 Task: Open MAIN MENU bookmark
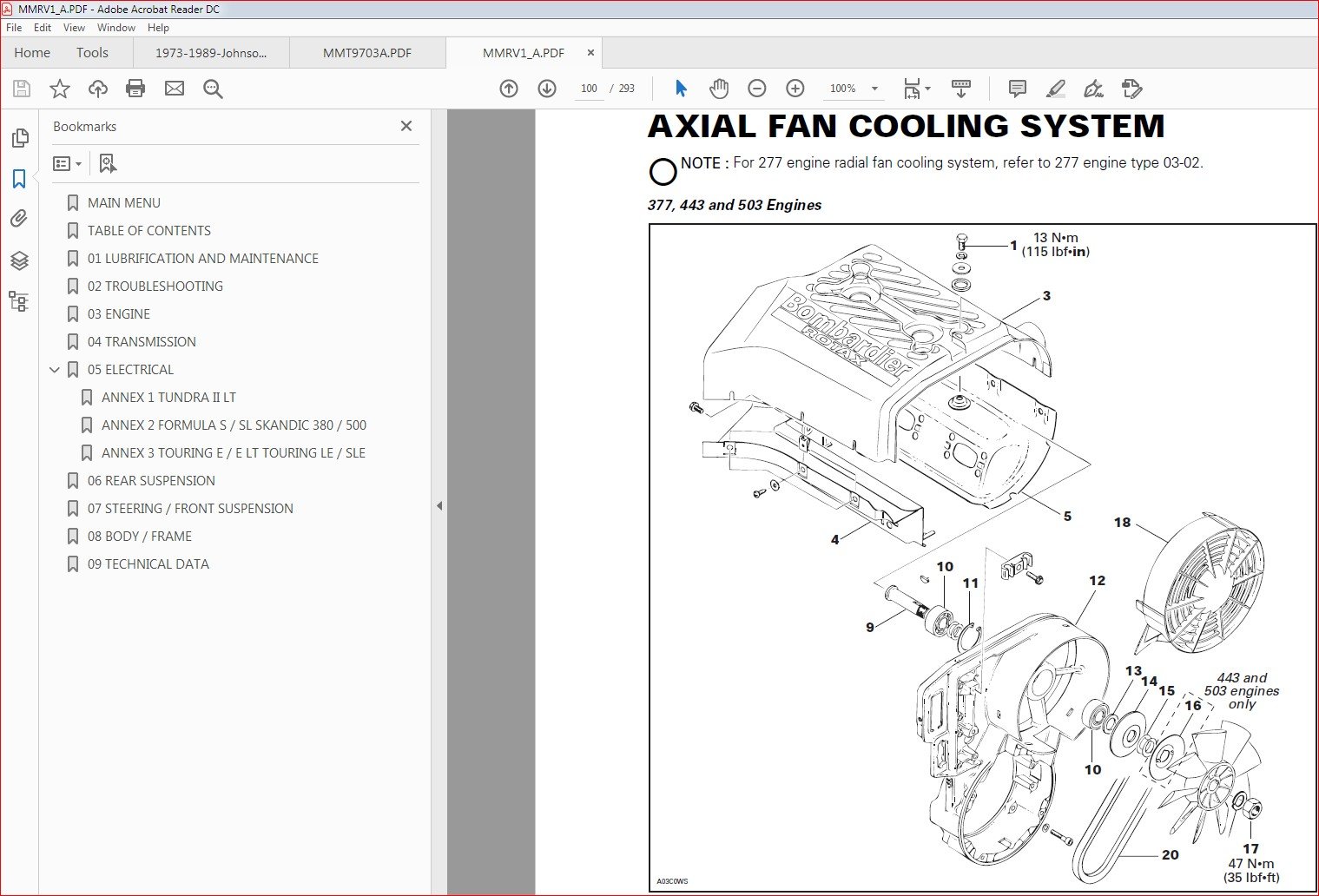(124, 203)
